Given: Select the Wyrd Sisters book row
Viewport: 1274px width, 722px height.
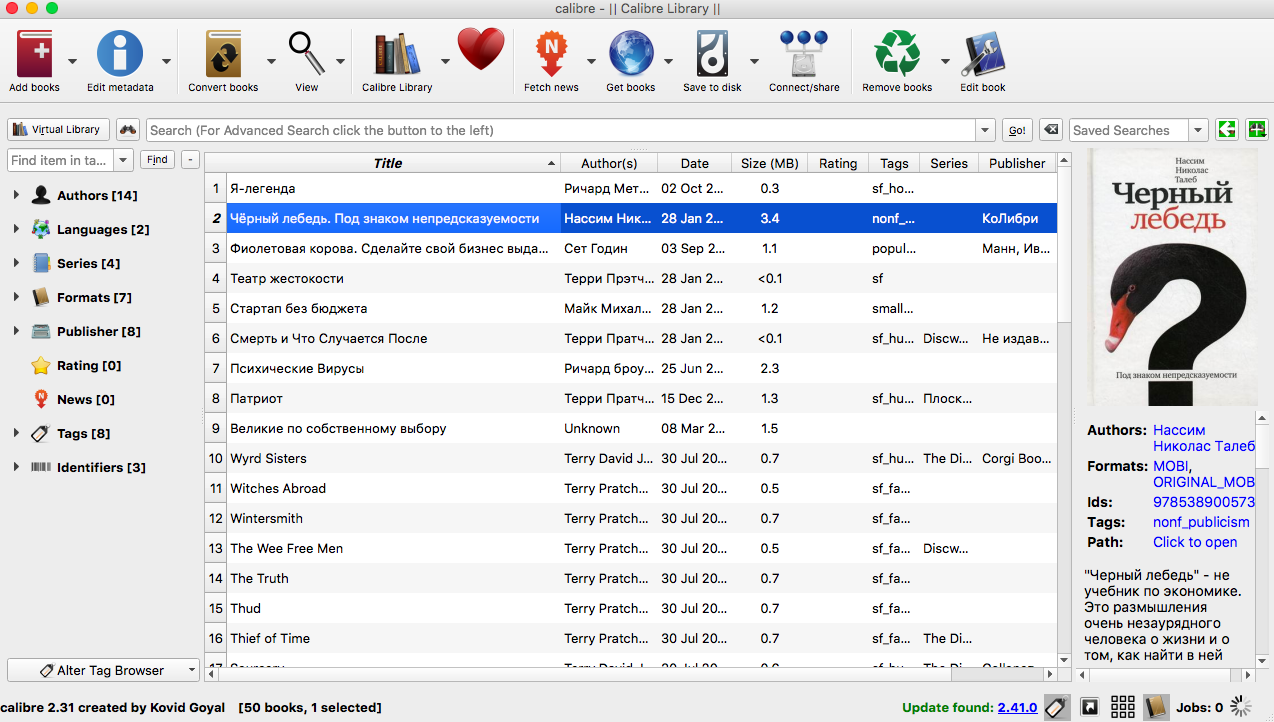Looking at the screenshot, I should (631, 458).
